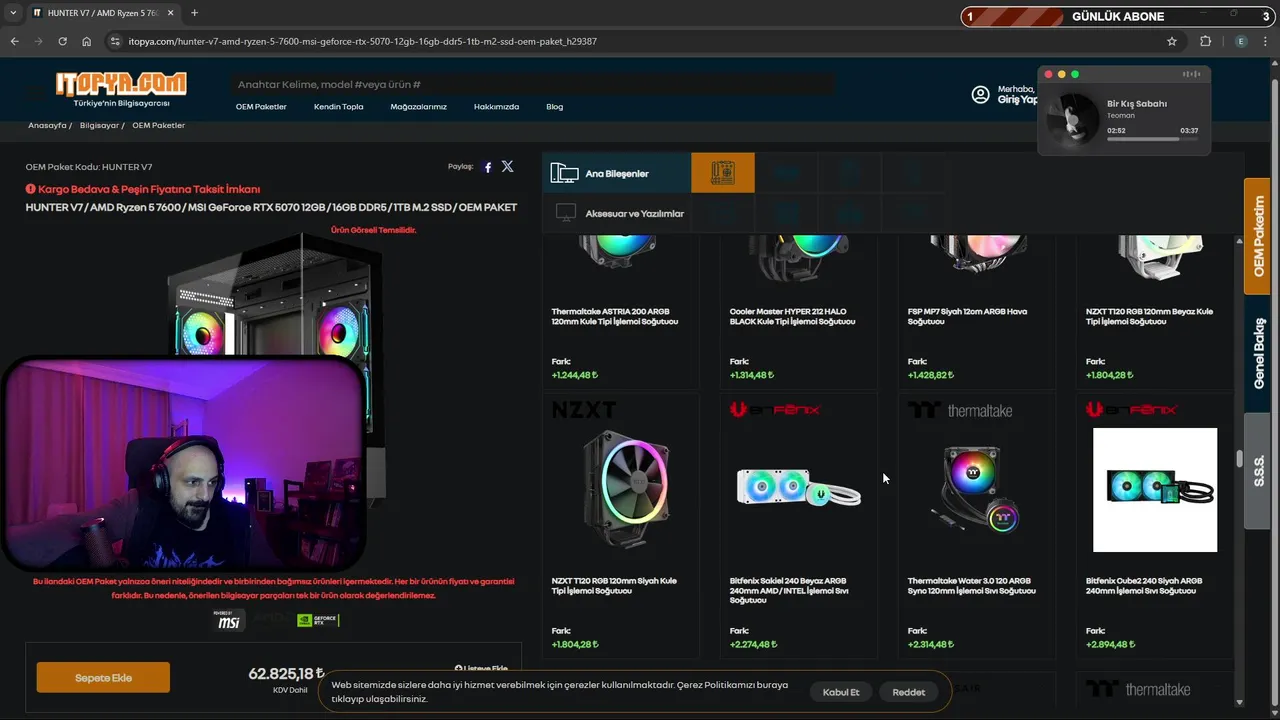
Task: Add the package with Sepete Ekle
Action: coord(103,677)
